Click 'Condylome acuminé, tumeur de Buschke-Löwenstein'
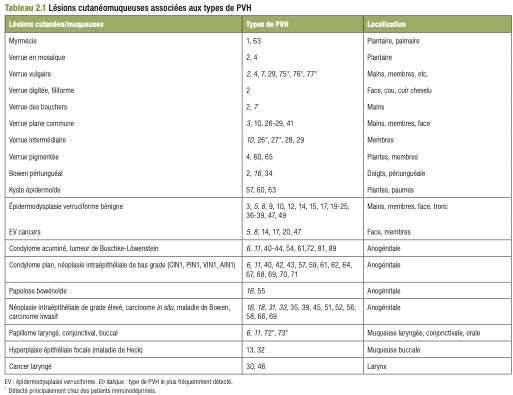This screenshot has width=513, height=395. click(84, 248)
